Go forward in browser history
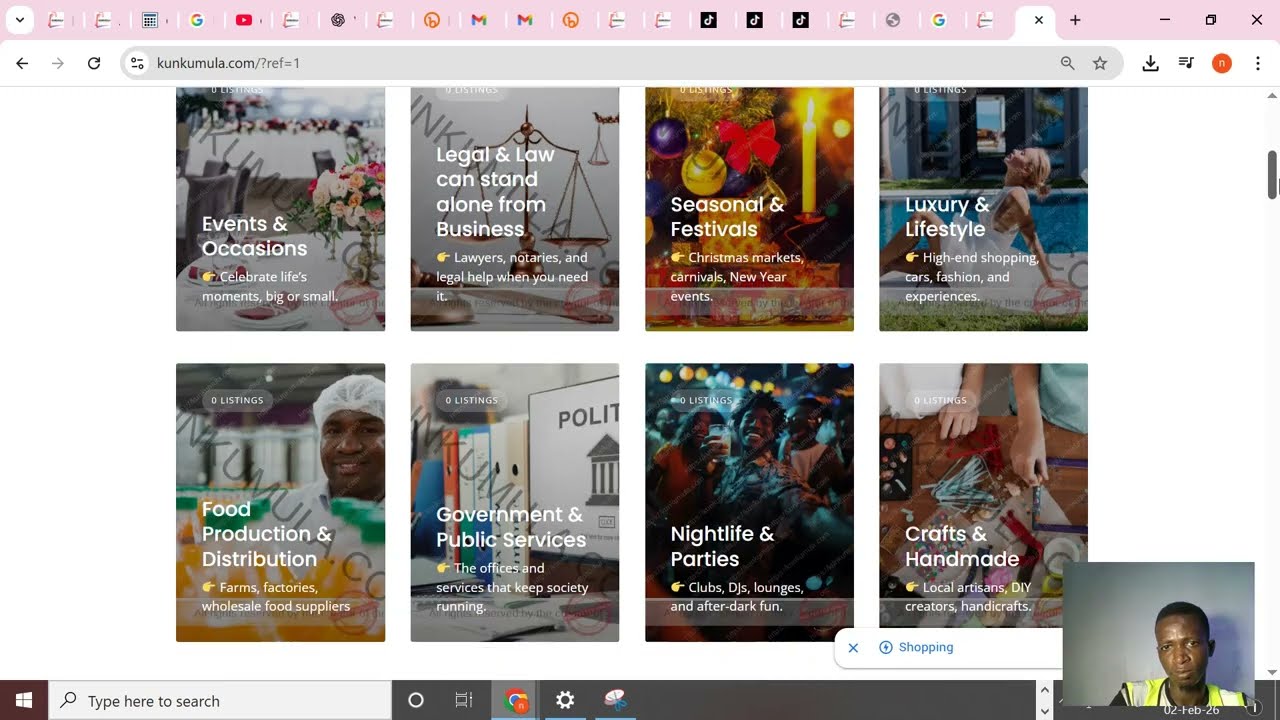1280x720 pixels. 58,63
